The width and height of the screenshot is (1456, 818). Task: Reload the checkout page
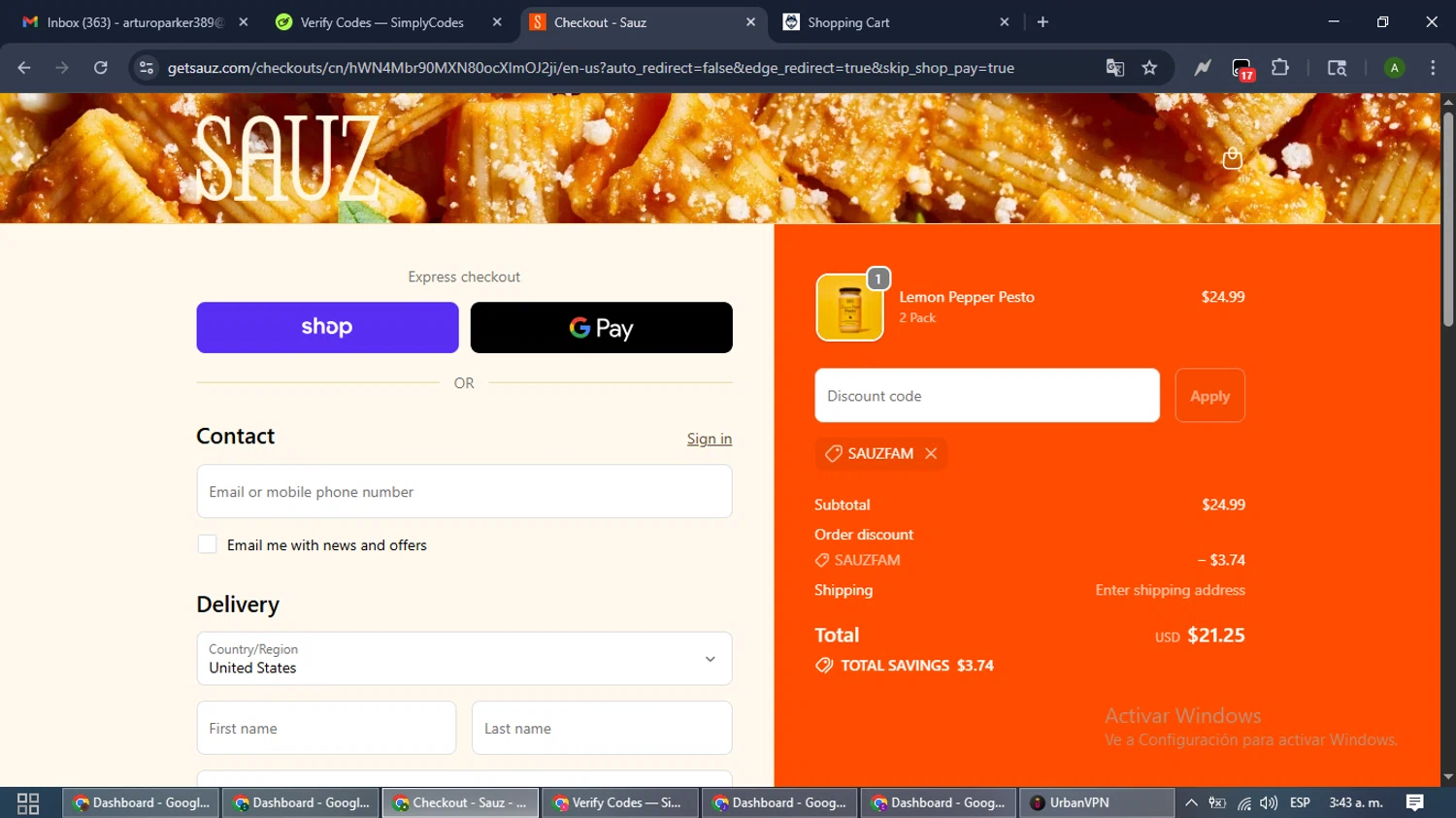tap(100, 68)
